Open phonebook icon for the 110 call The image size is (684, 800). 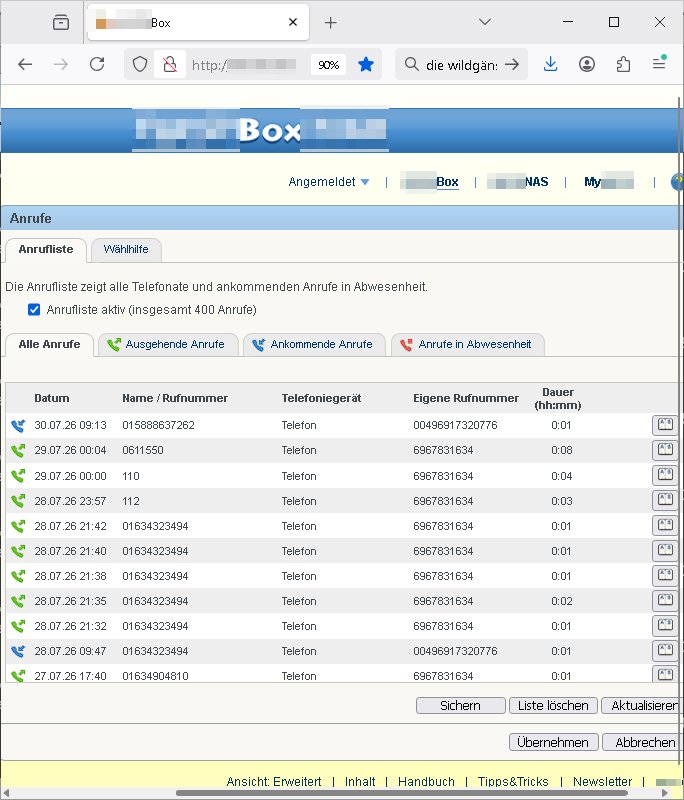[665, 474]
